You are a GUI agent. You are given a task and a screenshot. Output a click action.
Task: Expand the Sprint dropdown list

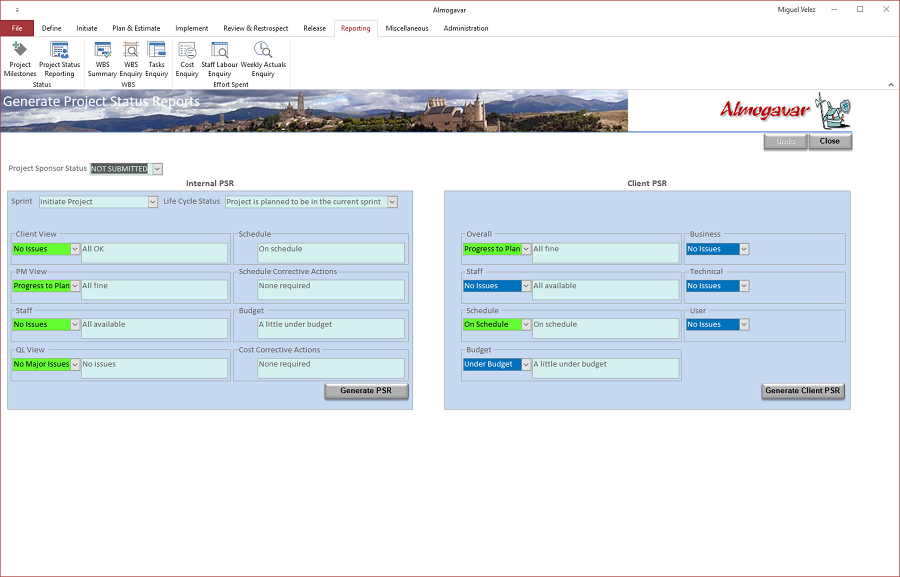[x=153, y=202]
